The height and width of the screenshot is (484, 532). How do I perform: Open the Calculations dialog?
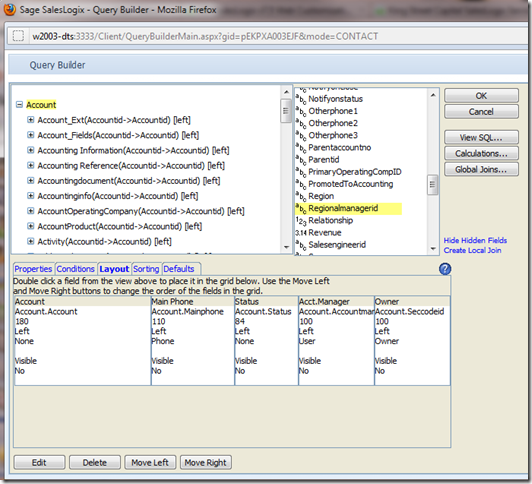pos(481,153)
